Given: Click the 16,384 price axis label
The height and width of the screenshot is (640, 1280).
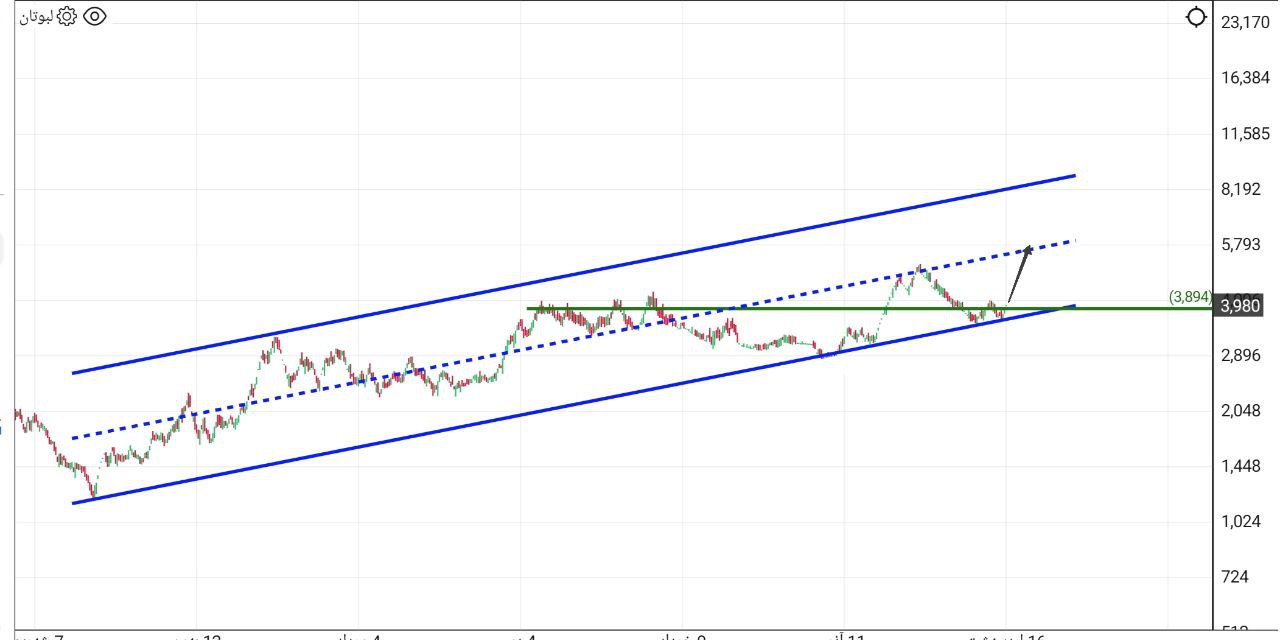Looking at the screenshot, I should (x=1245, y=78).
